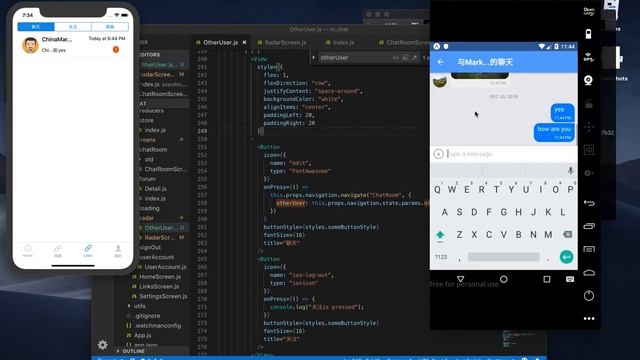Select the userAccount folder in explorer
The image size is (640, 360).
click(157, 257)
